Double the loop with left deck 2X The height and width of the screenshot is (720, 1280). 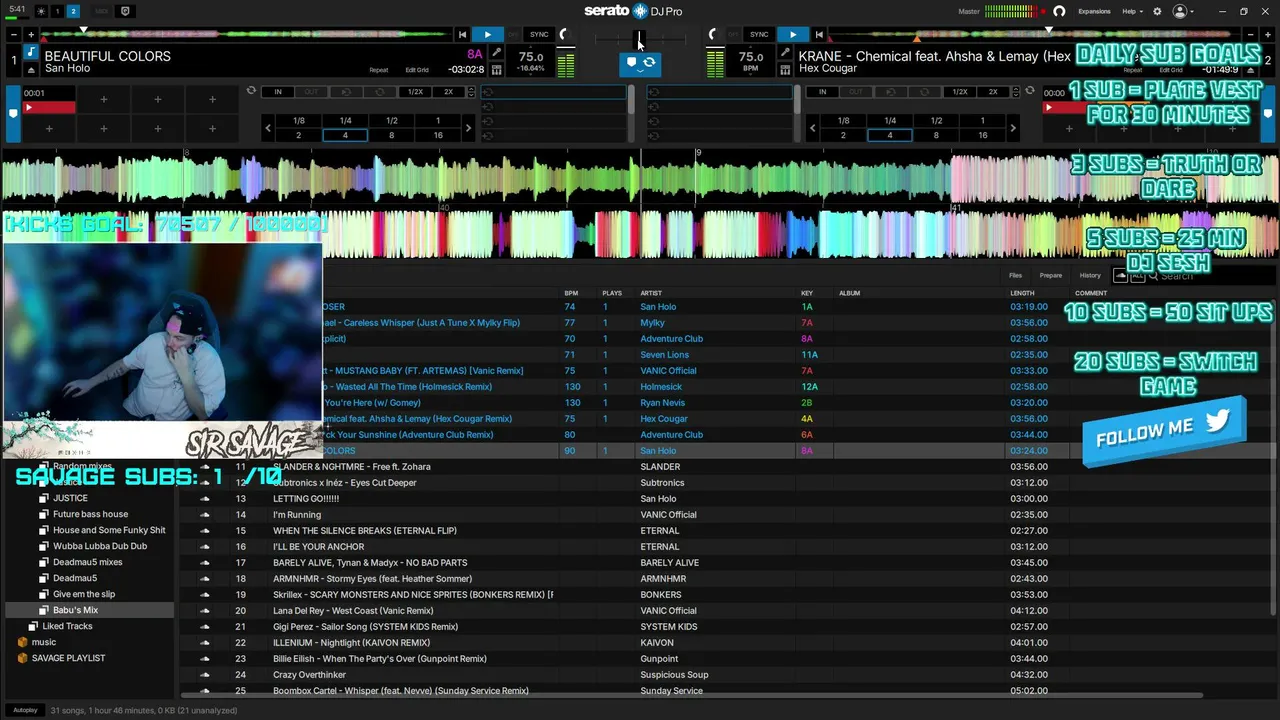point(448,92)
